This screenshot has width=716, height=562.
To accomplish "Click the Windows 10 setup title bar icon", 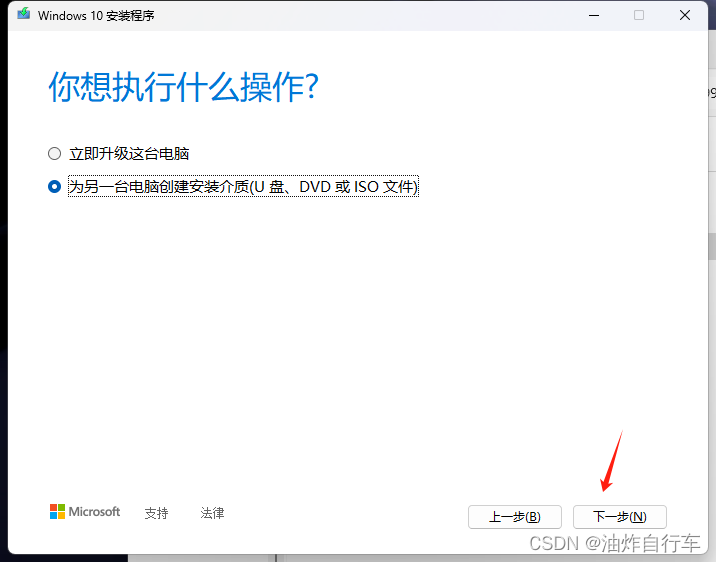I will point(24,14).
